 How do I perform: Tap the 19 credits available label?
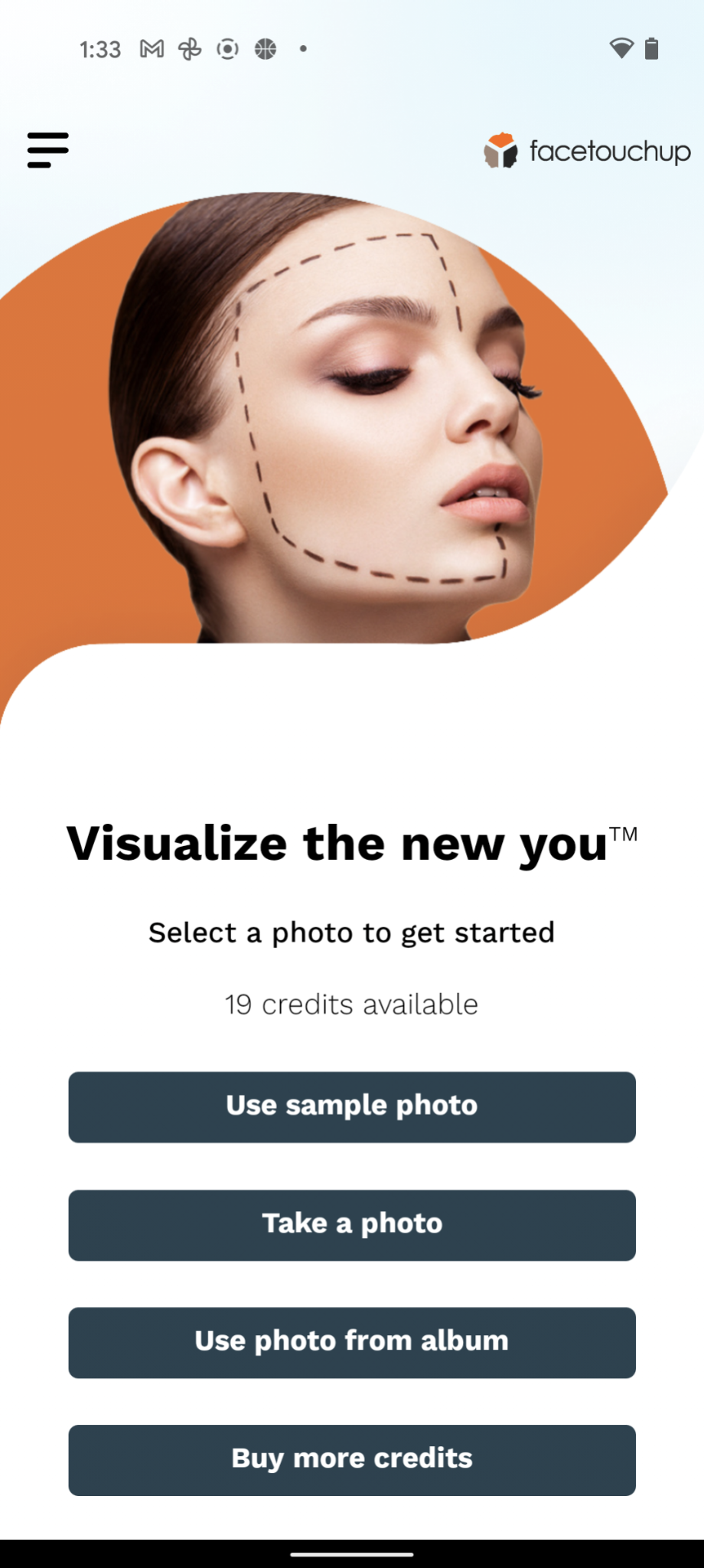pyautogui.click(x=351, y=1004)
